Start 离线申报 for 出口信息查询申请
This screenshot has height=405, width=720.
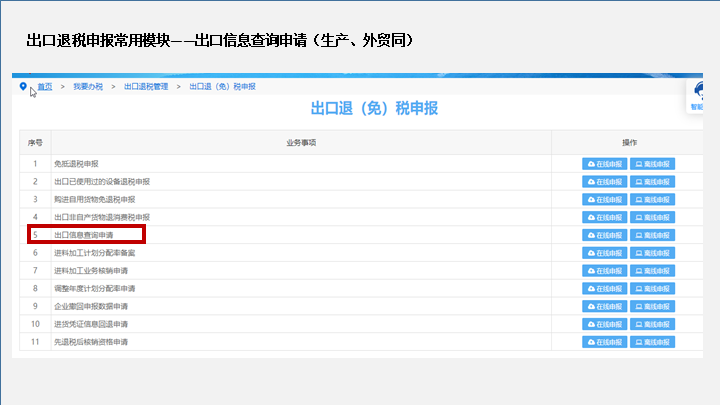click(652, 235)
